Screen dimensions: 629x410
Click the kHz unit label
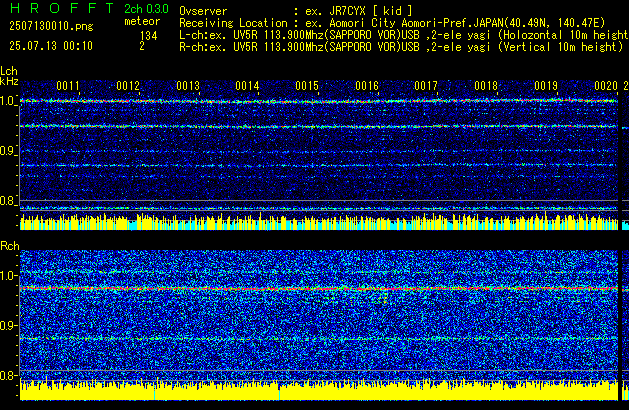[9, 81]
